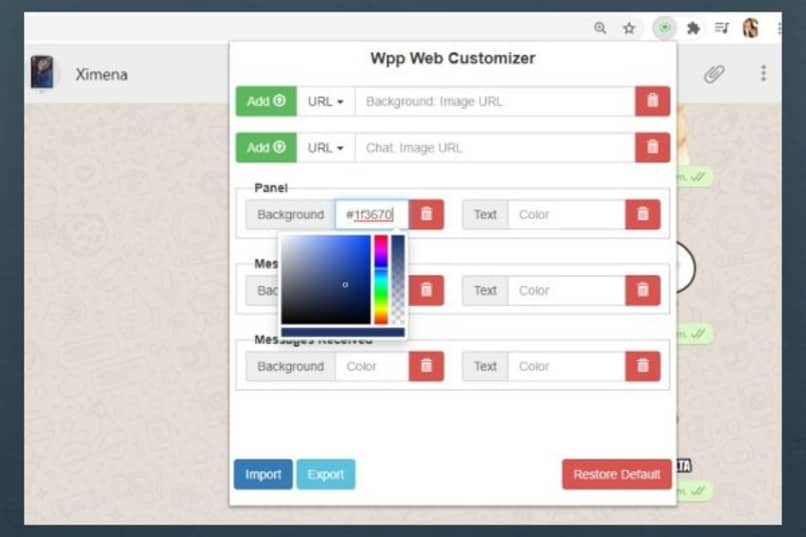806x537 pixels.
Task: Open the Wpp Web Customizer extension icon
Action: [665, 27]
